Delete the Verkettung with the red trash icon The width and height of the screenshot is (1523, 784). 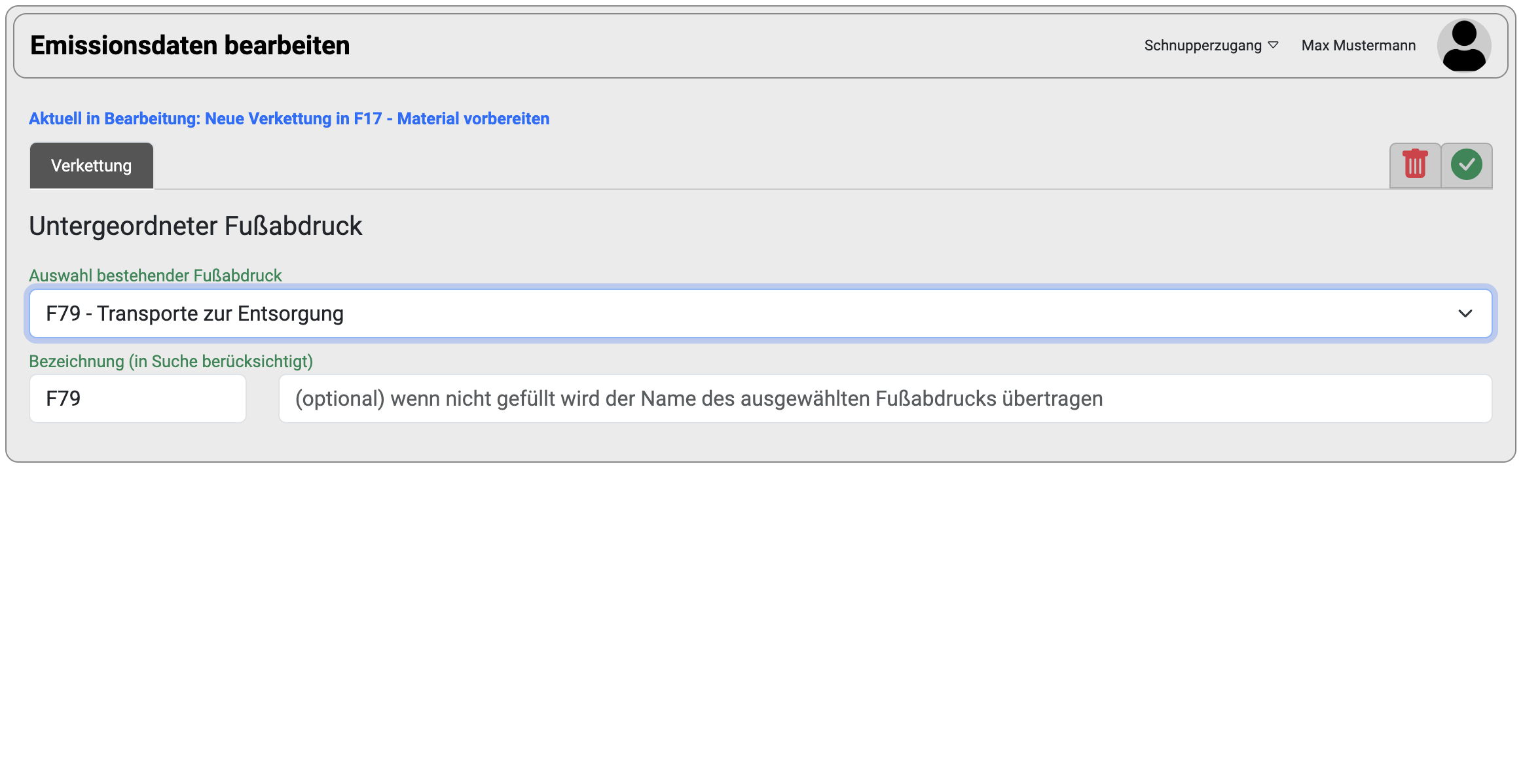click(x=1415, y=165)
